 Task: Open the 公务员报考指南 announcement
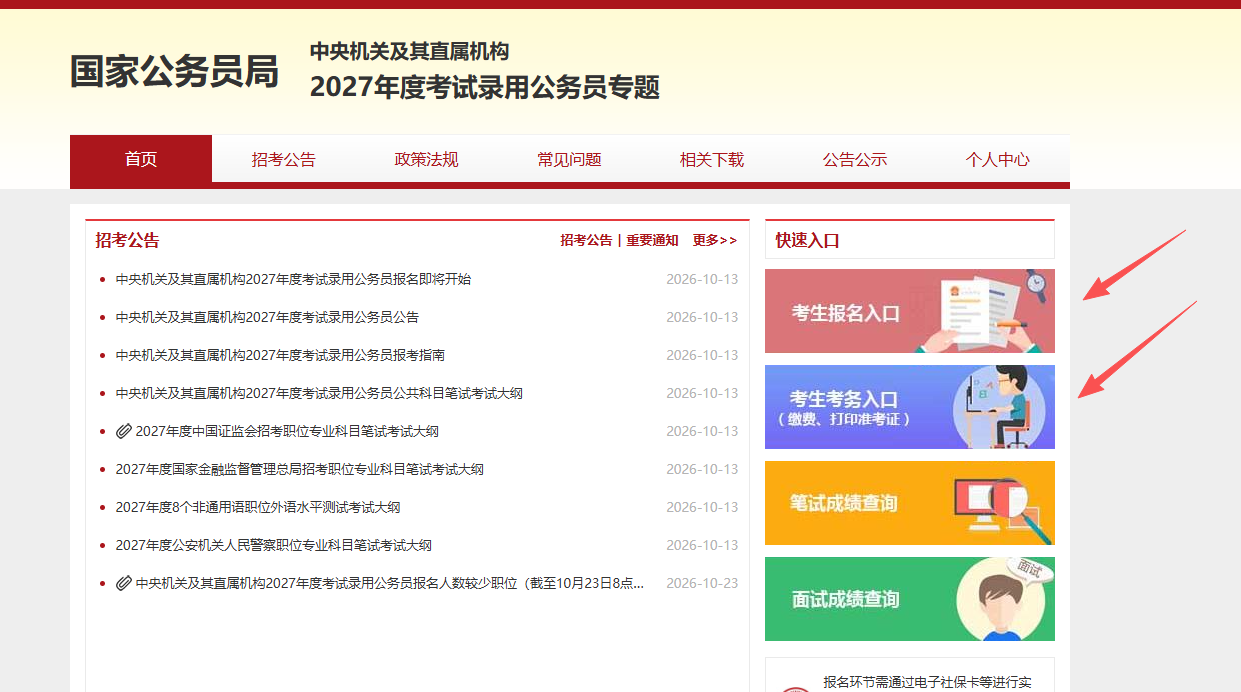tap(280, 355)
